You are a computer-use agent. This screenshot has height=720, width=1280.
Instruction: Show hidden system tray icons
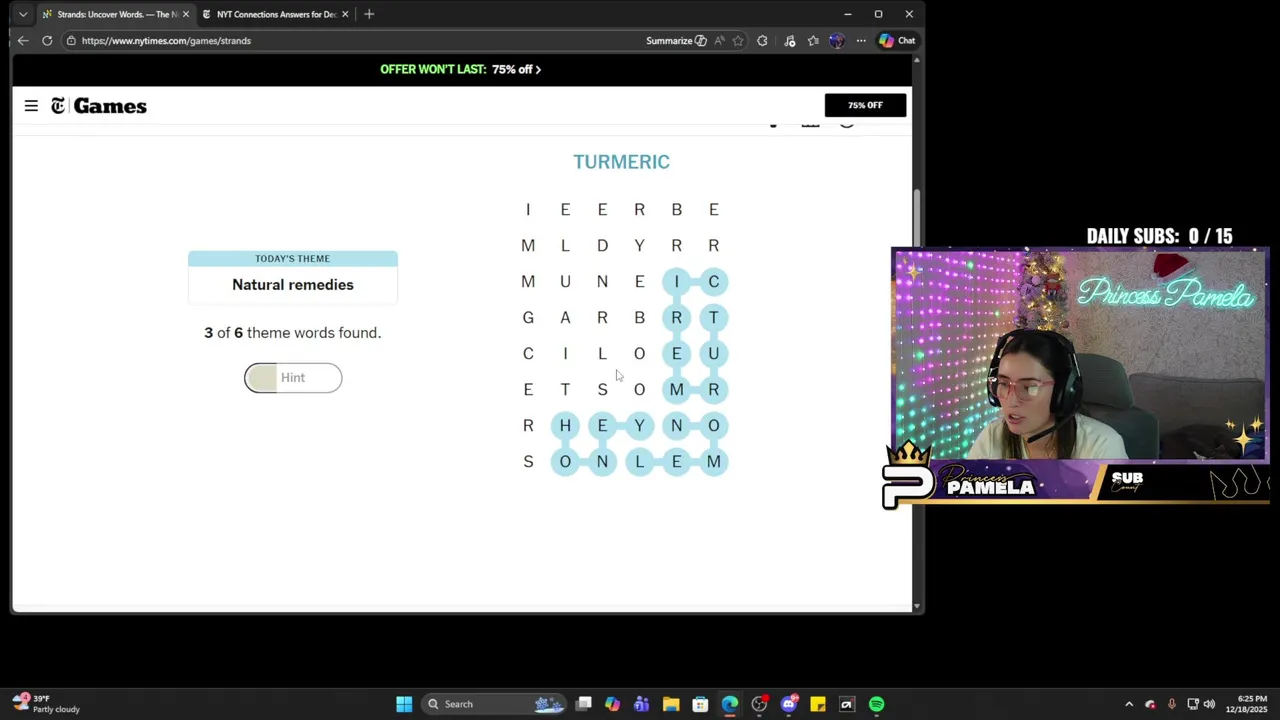1129,704
